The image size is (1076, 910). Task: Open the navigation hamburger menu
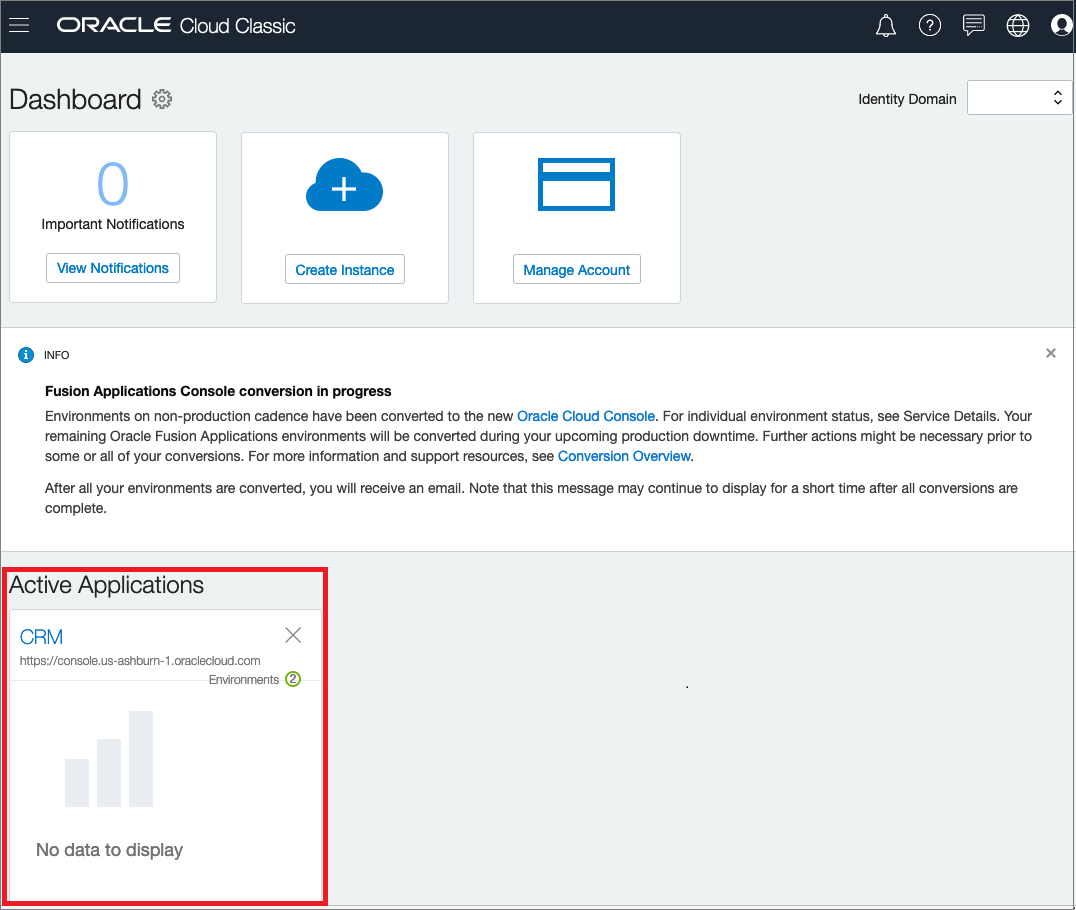[x=19, y=25]
